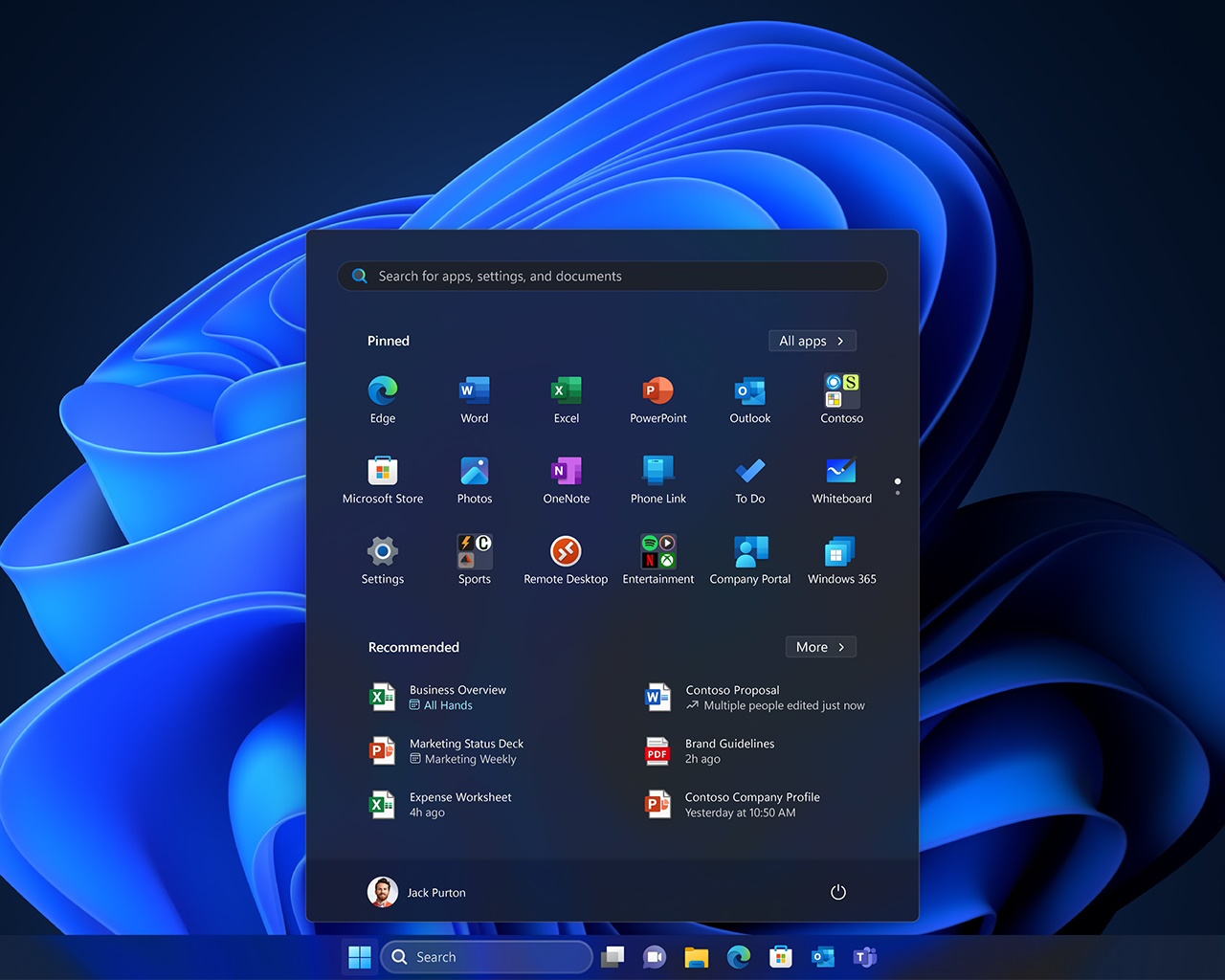Launch the To Do app
This screenshot has width=1225, height=980.
tap(750, 479)
